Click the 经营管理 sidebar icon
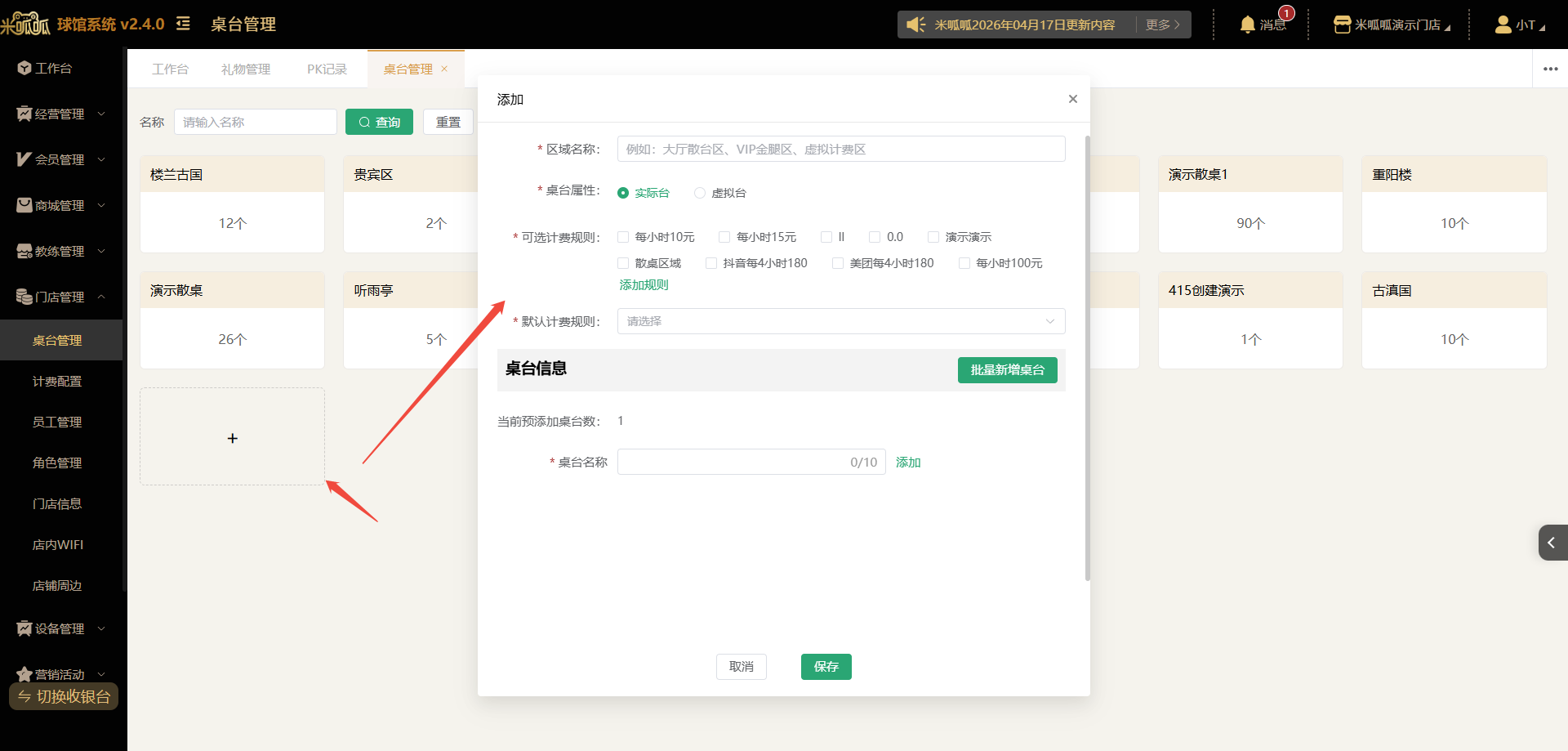 coord(24,114)
